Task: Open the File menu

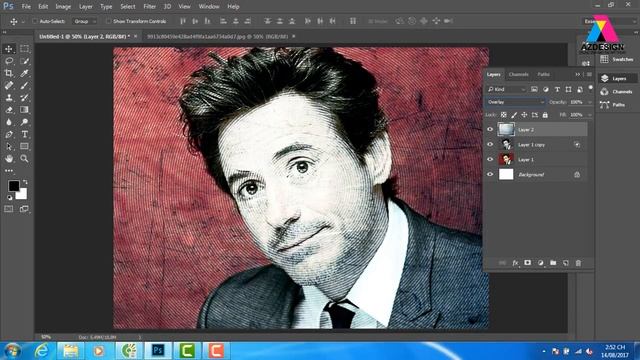Action: (x=26, y=7)
